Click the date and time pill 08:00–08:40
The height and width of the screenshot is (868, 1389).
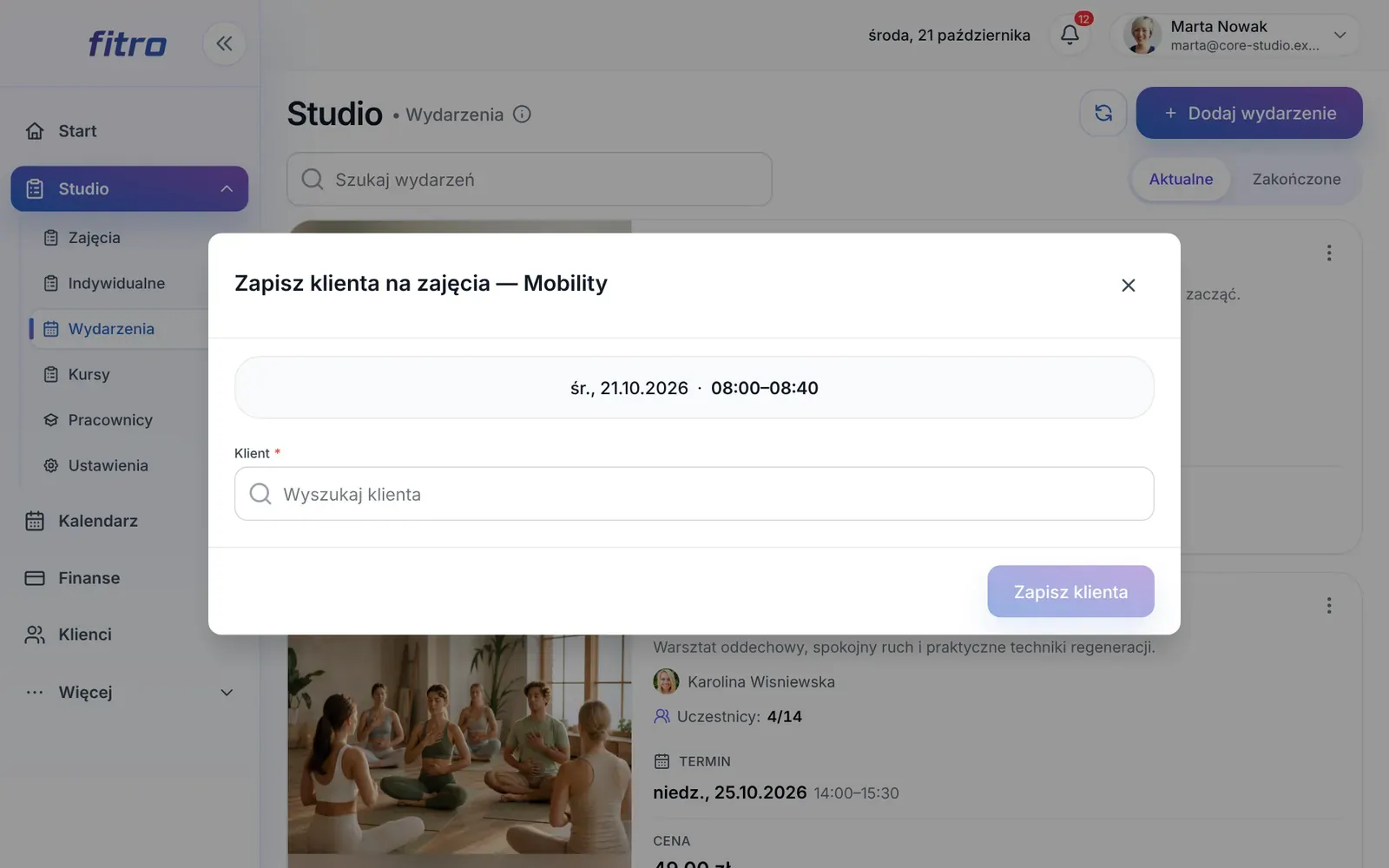[694, 387]
